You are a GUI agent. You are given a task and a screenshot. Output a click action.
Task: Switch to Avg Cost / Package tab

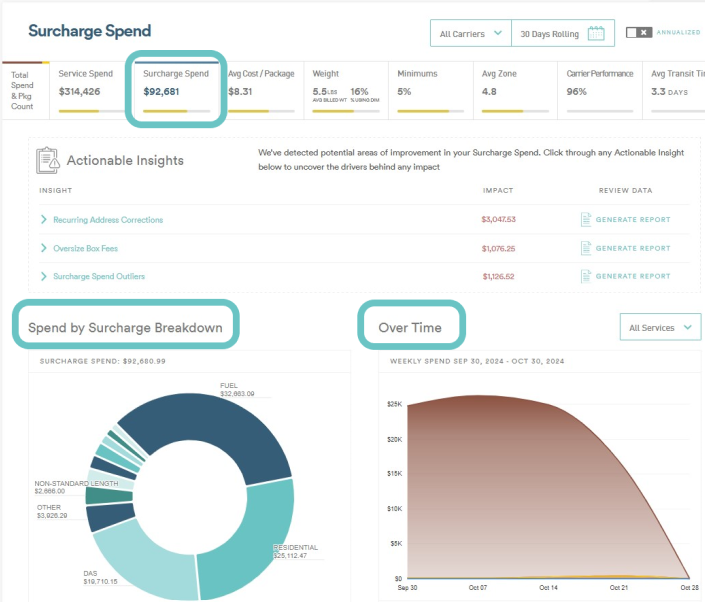[262, 90]
